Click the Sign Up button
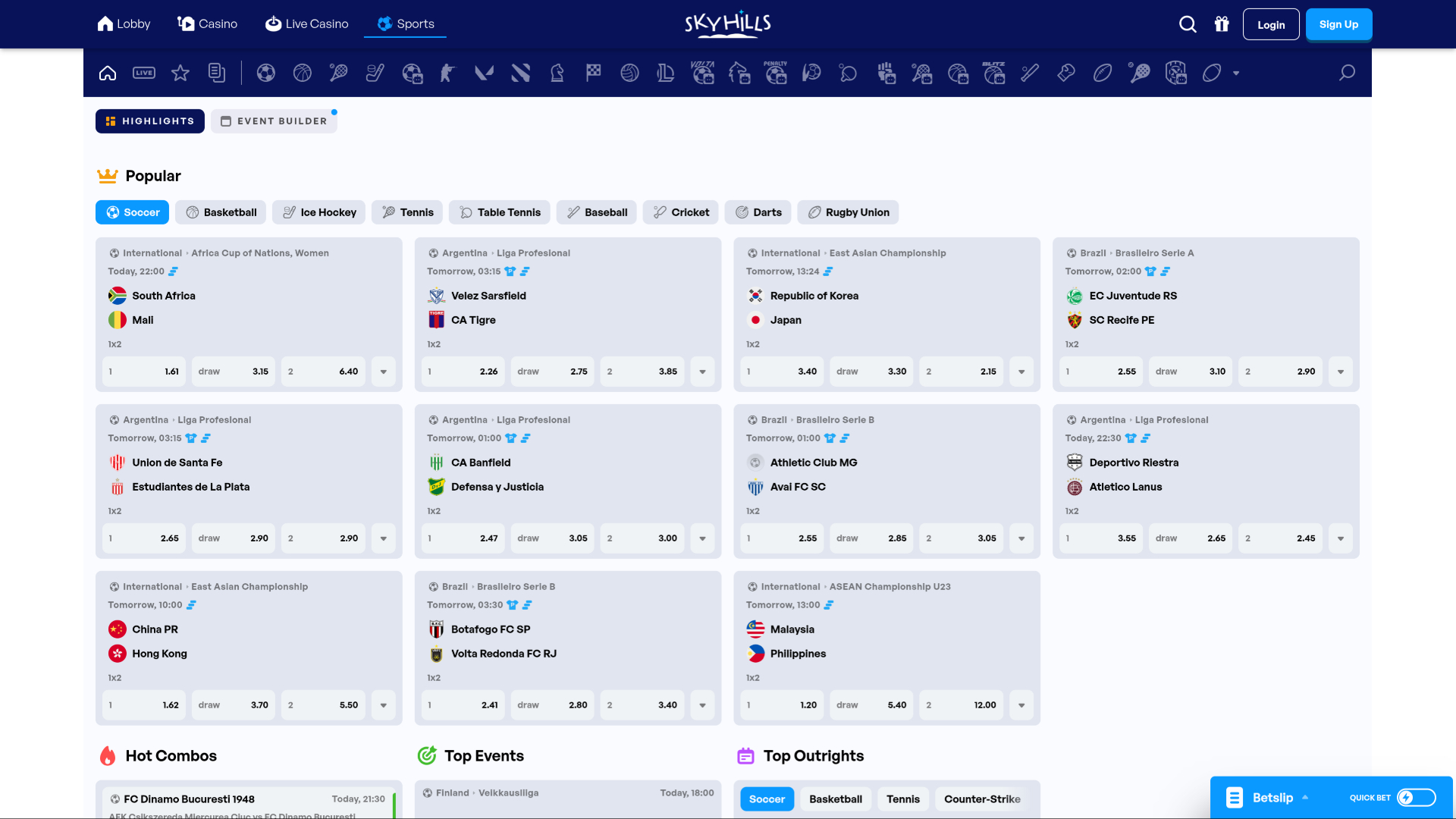 coord(1338,24)
